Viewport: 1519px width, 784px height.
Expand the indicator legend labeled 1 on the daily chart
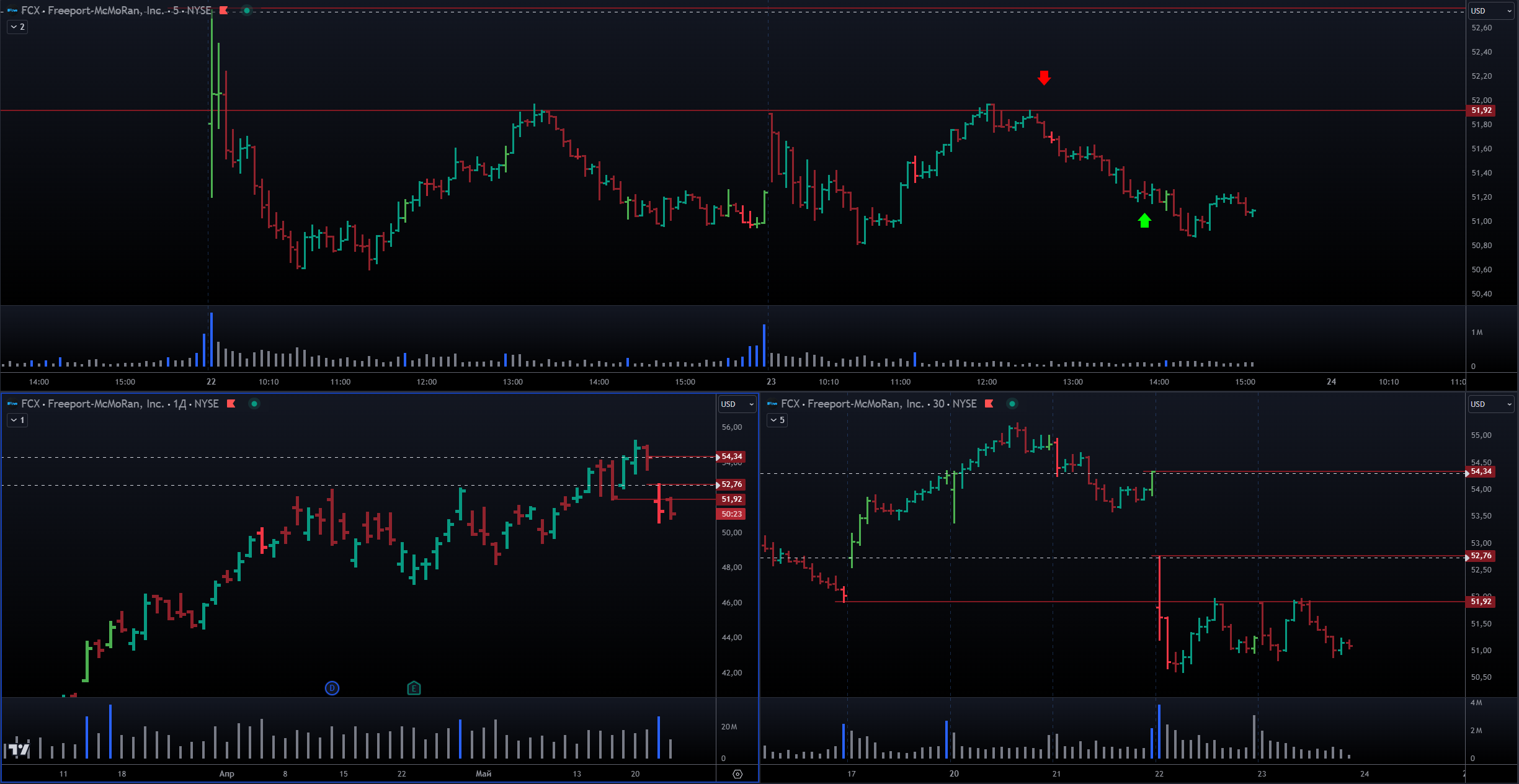coord(17,420)
